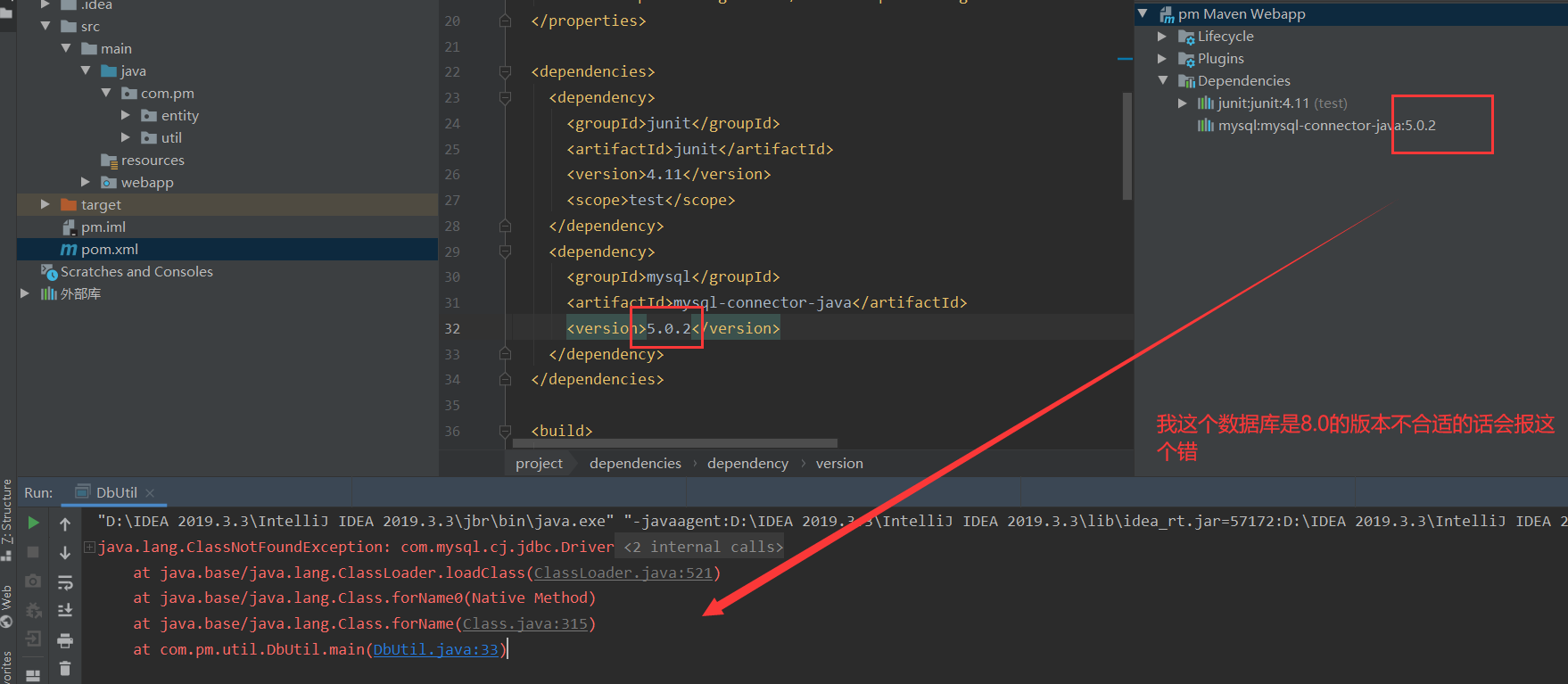Expand junit:junit:4.11 dependency node
This screenshot has width=1568, height=684.
tap(1183, 103)
